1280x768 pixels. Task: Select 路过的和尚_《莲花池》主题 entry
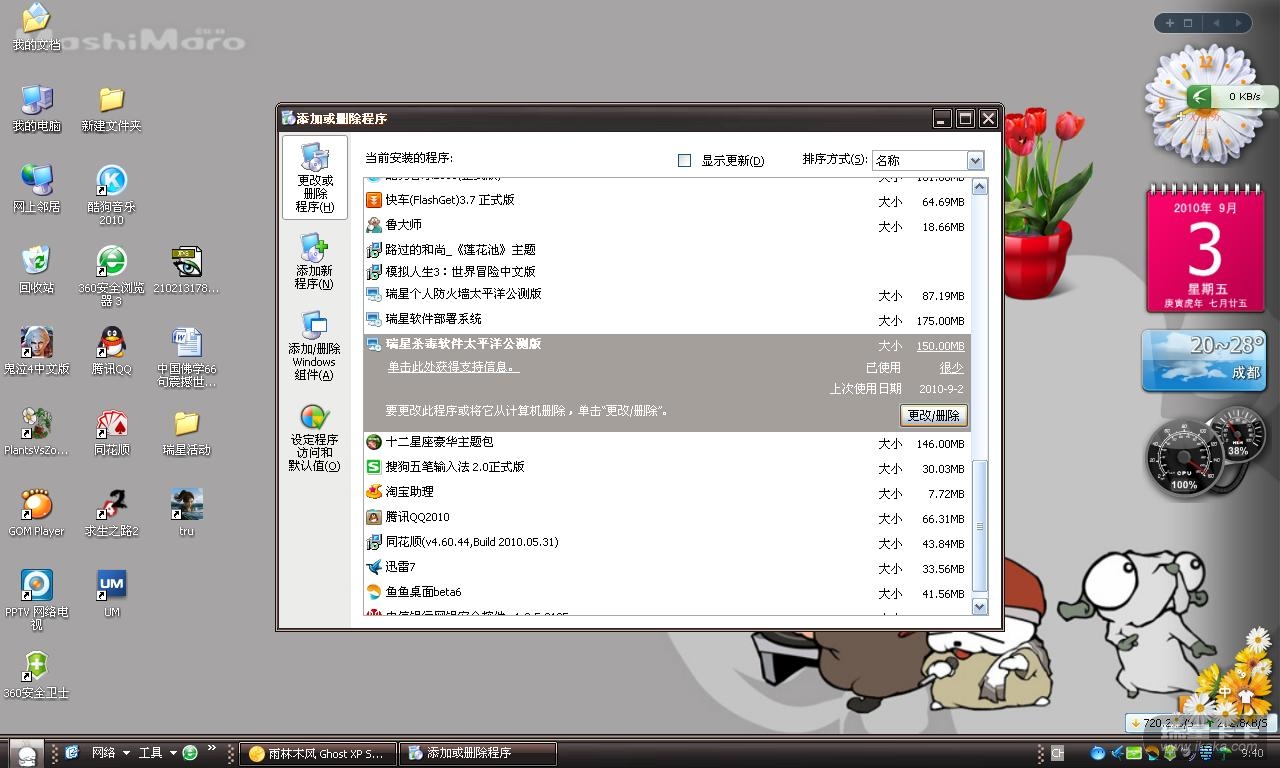pyautogui.click(x=667, y=249)
